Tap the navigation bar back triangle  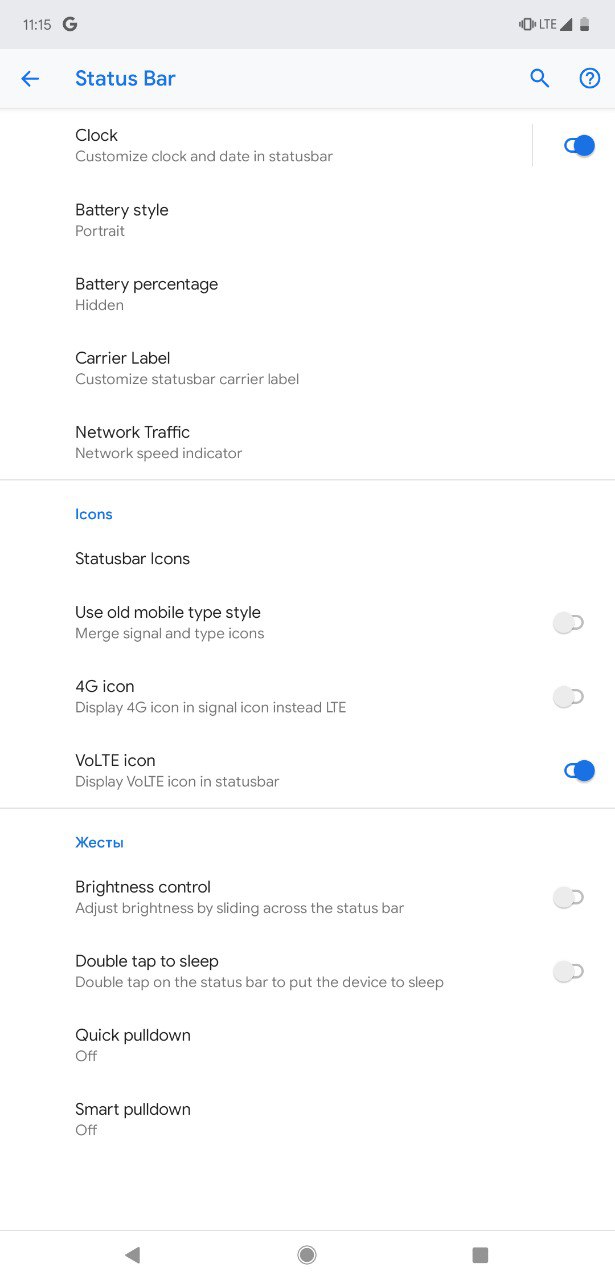click(x=132, y=1255)
